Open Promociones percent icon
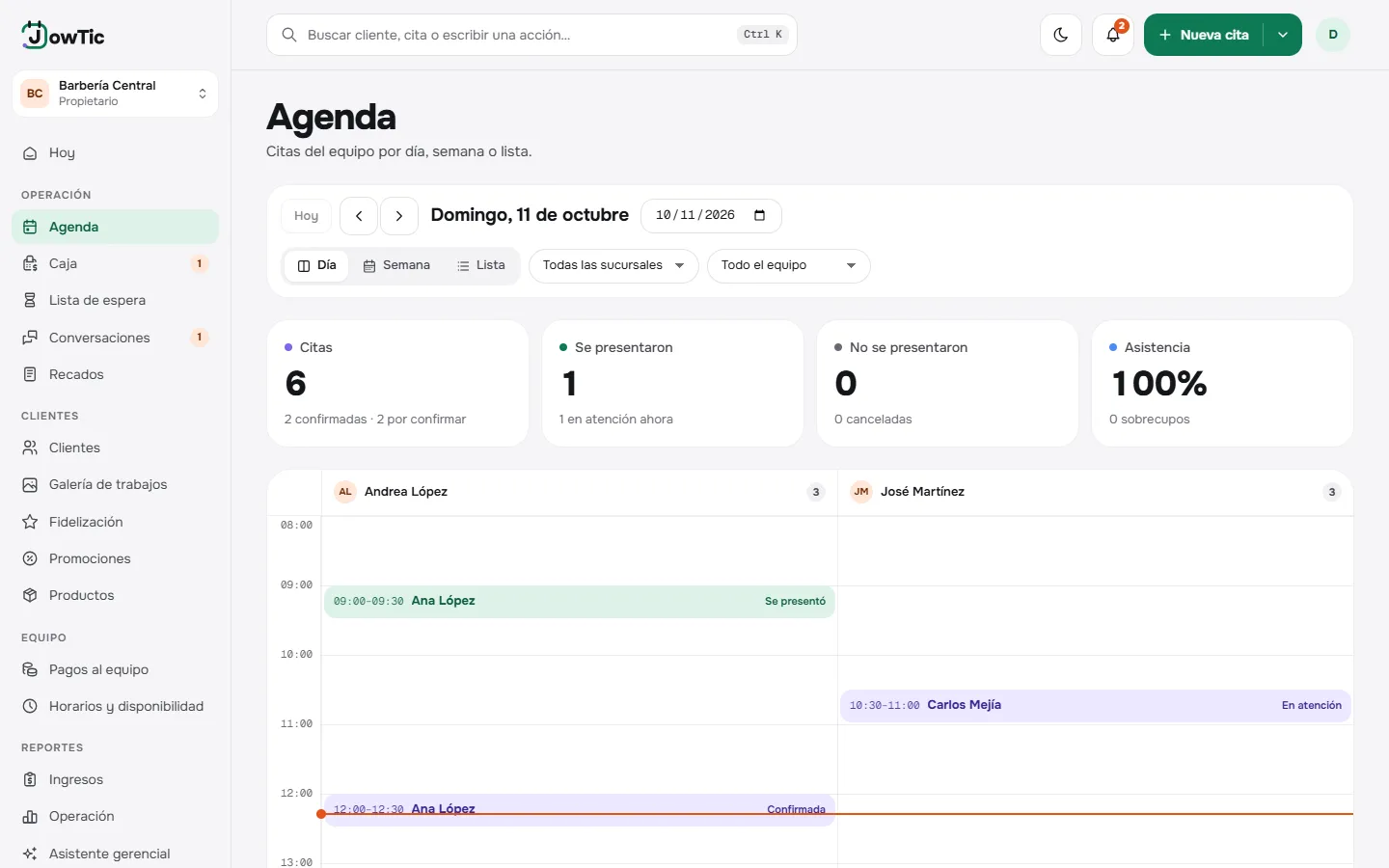This screenshot has height=868, width=1389. [x=30, y=558]
